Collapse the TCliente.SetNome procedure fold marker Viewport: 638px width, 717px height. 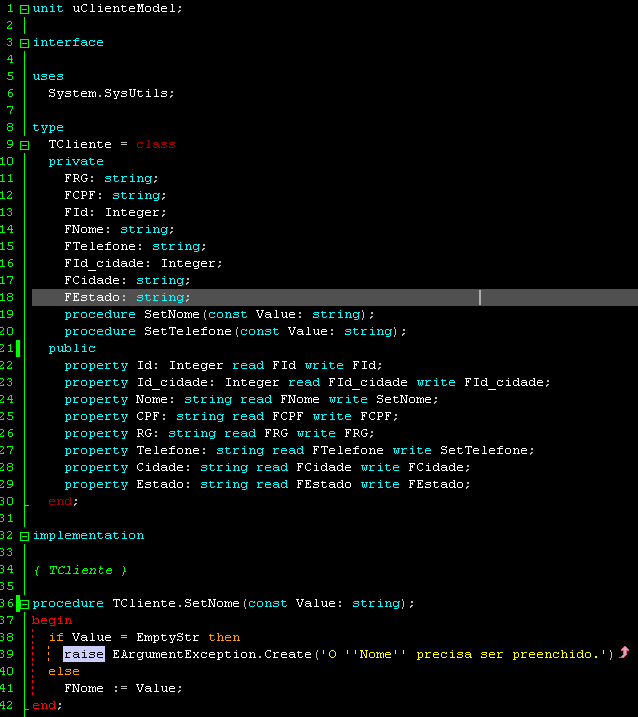[24, 605]
